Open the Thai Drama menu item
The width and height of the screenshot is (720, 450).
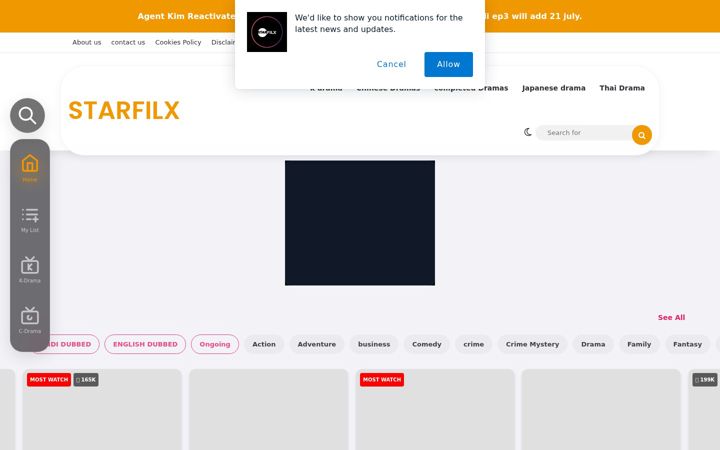622,88
